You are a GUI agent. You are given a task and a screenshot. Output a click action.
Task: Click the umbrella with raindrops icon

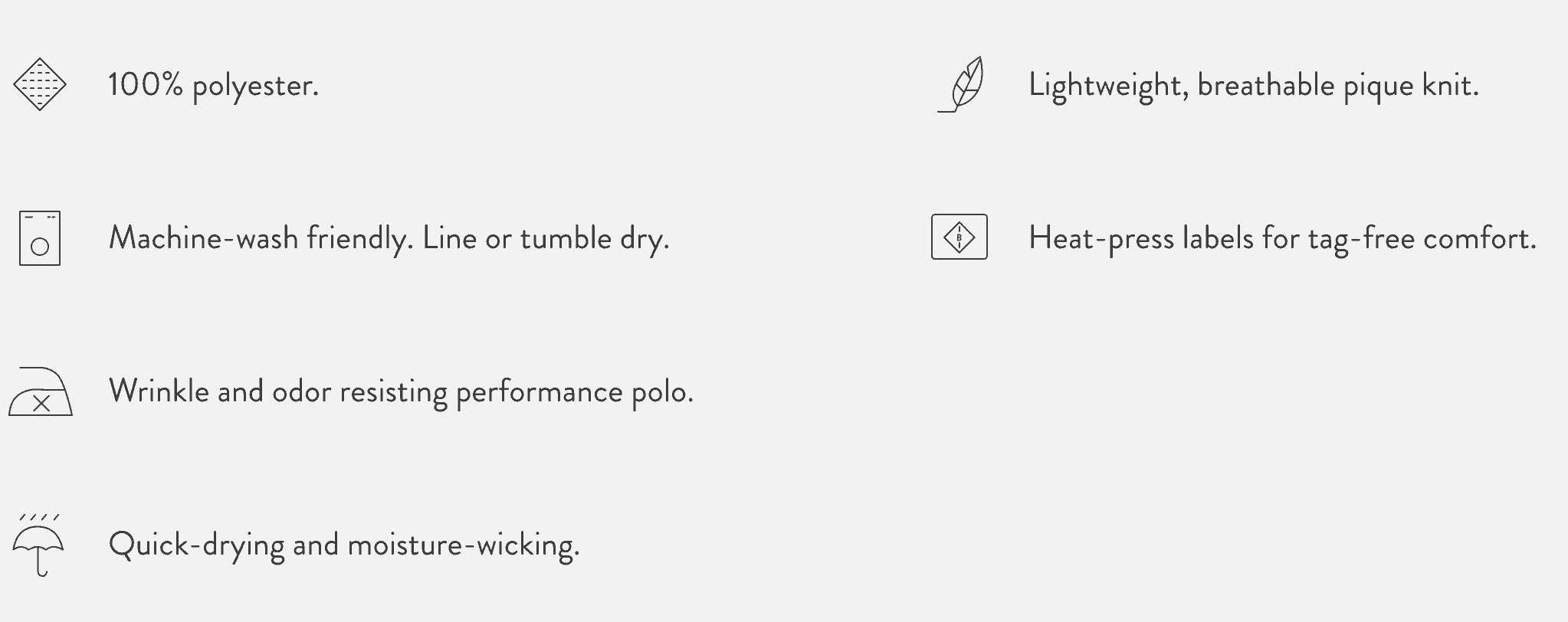[38, 545]
